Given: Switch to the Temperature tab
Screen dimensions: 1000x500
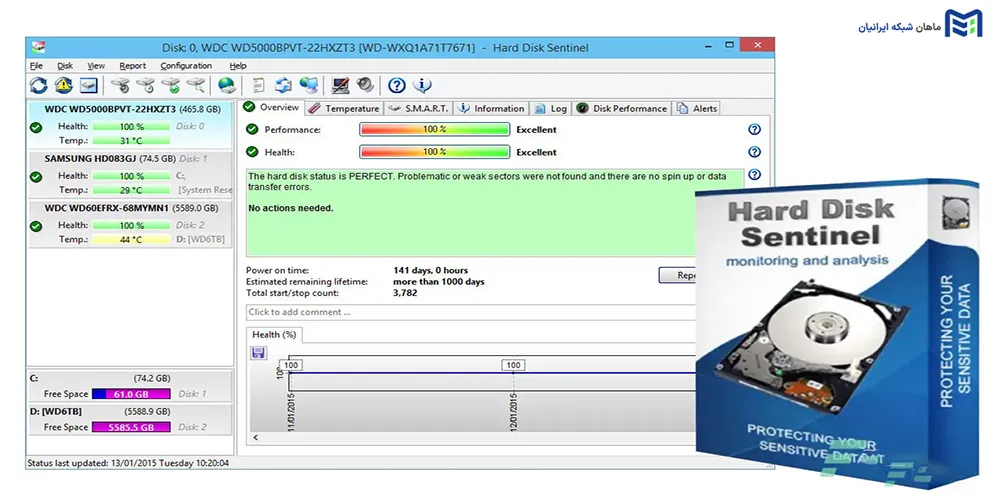Looking at the screenshot, I should [344, 108].
